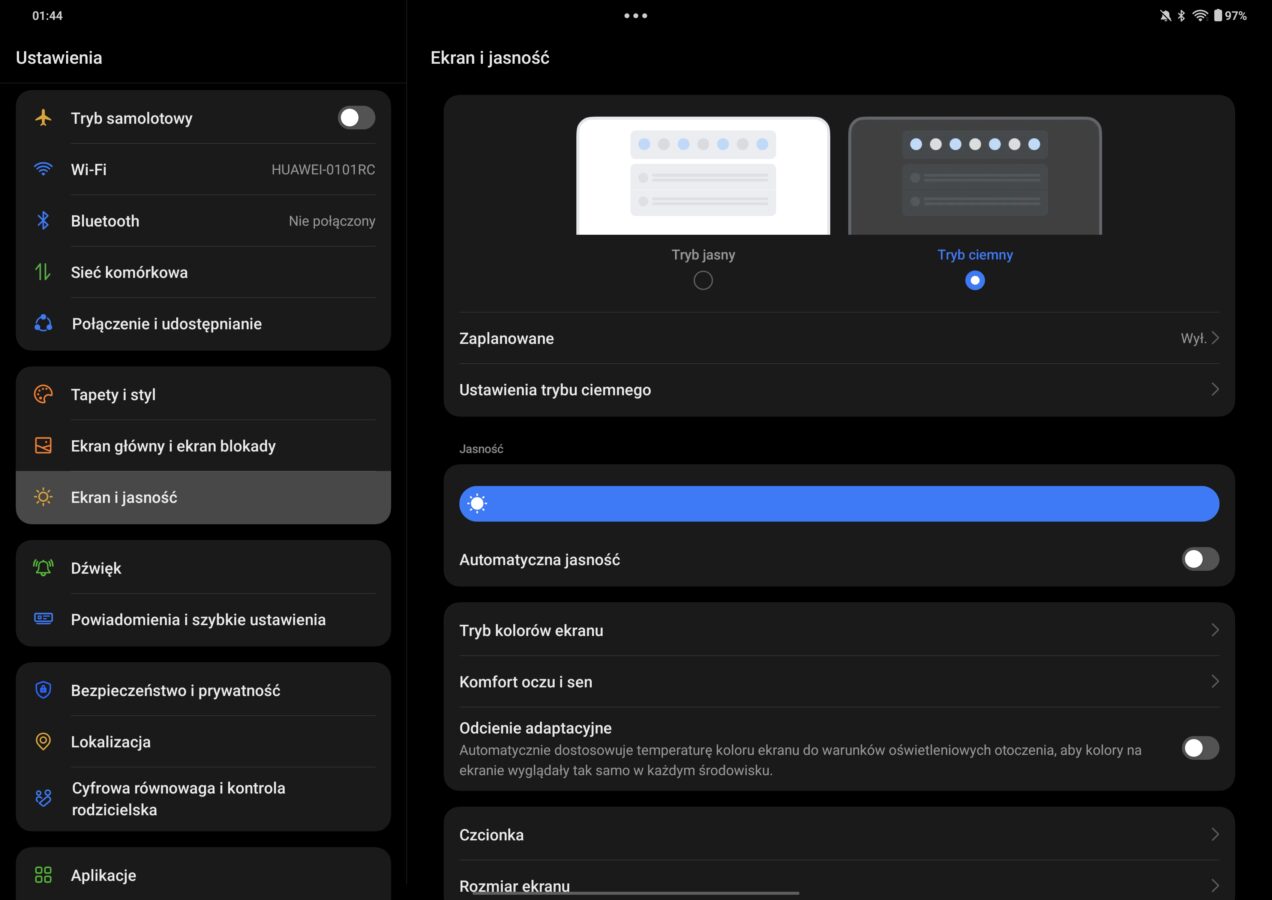1272x900 pixels.
Task: Click the digital wellbeing heart icon
Action: click(x=43, y=798)
